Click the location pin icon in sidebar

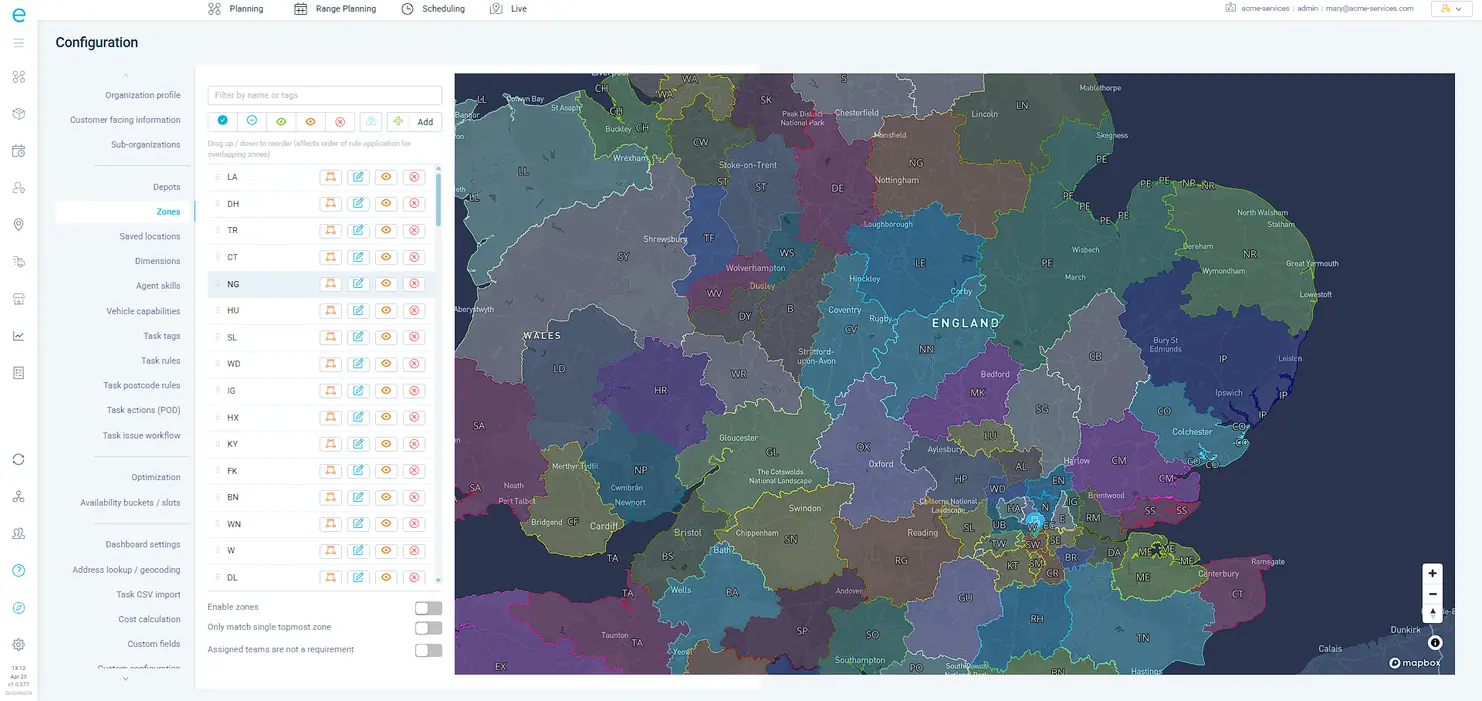pyautogui.click(x=18, y=225)
